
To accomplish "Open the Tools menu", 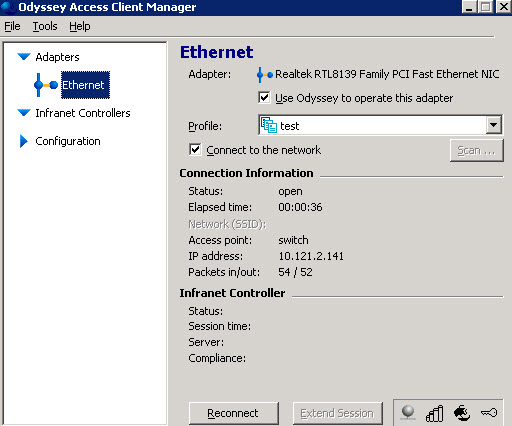I will tap(45, 26).
